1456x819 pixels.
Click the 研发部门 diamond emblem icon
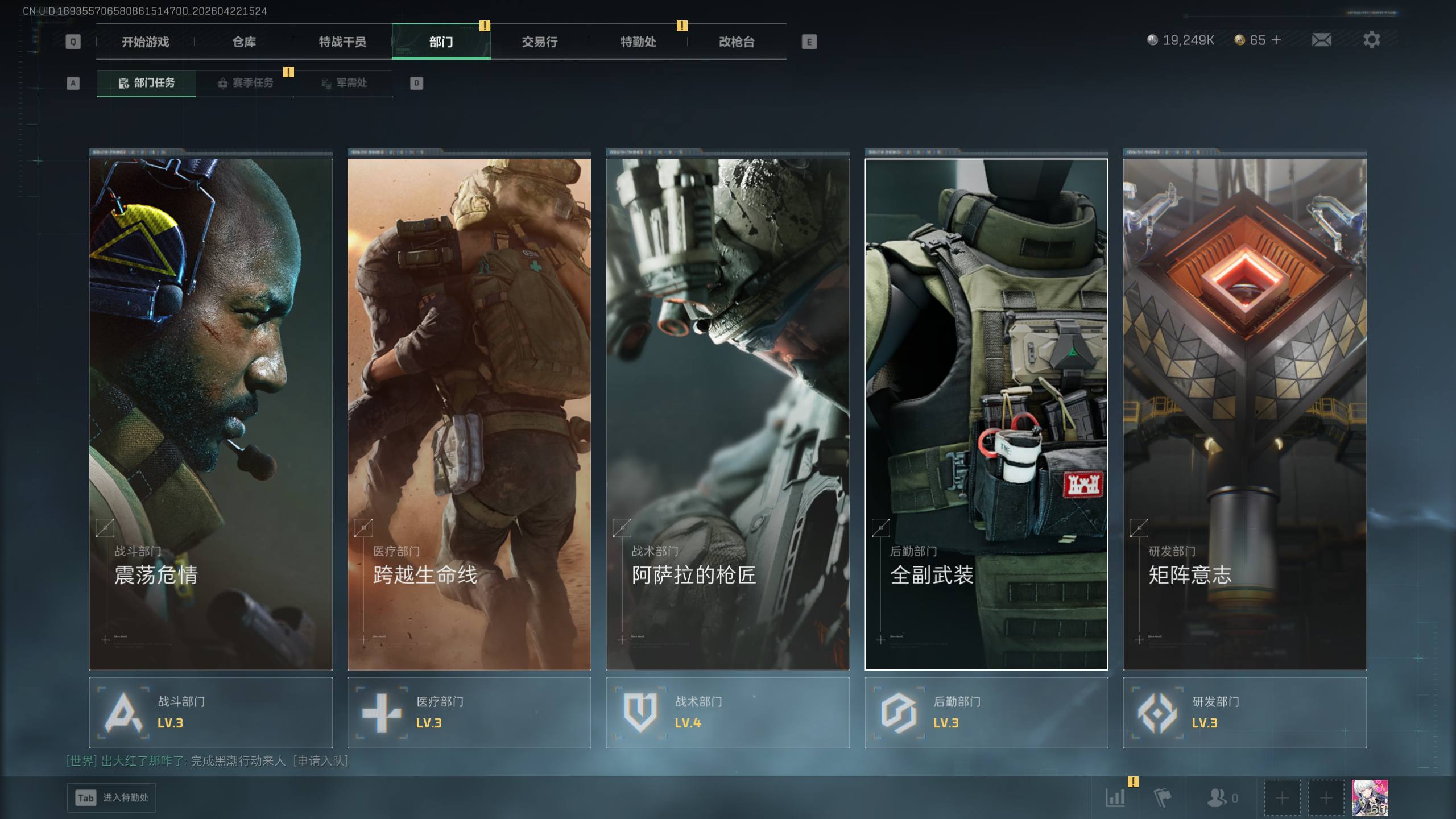[x=1157, y=712]
